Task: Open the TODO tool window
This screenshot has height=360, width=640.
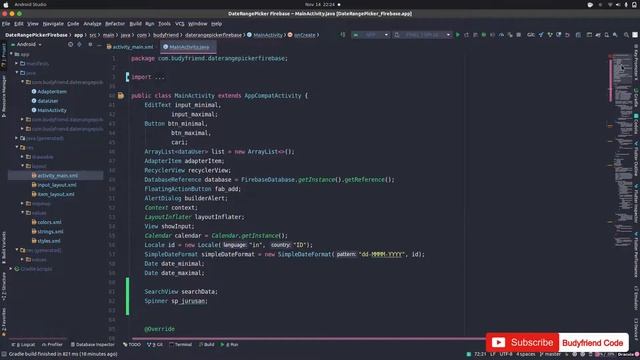Action: click(x=132, y=345)
